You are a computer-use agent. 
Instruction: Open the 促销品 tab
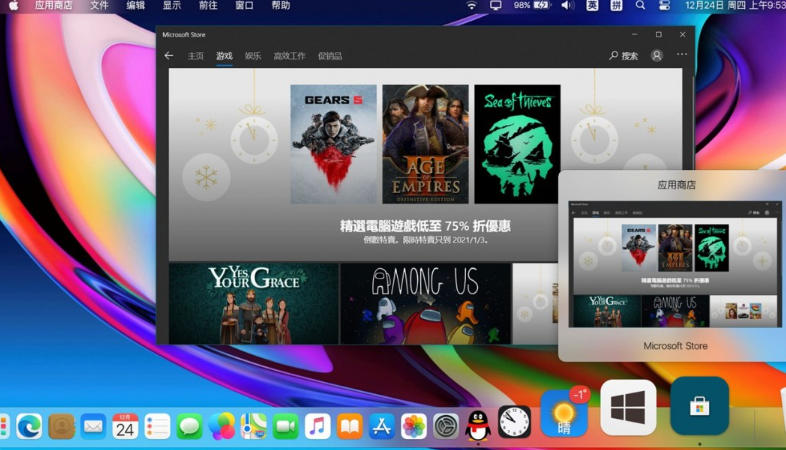click(330, 56)
